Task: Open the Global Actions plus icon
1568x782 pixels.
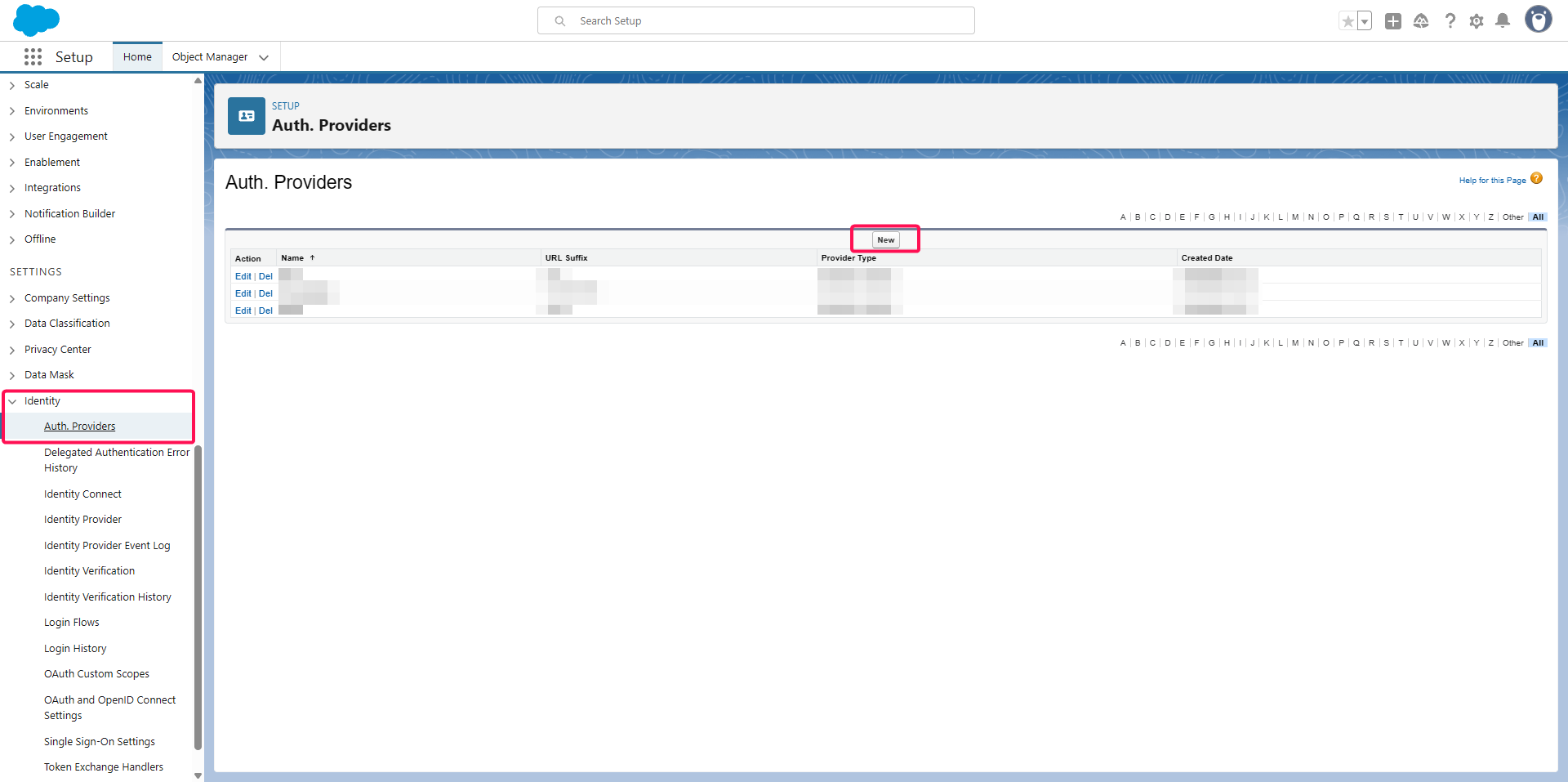Action: point(1393,21)
